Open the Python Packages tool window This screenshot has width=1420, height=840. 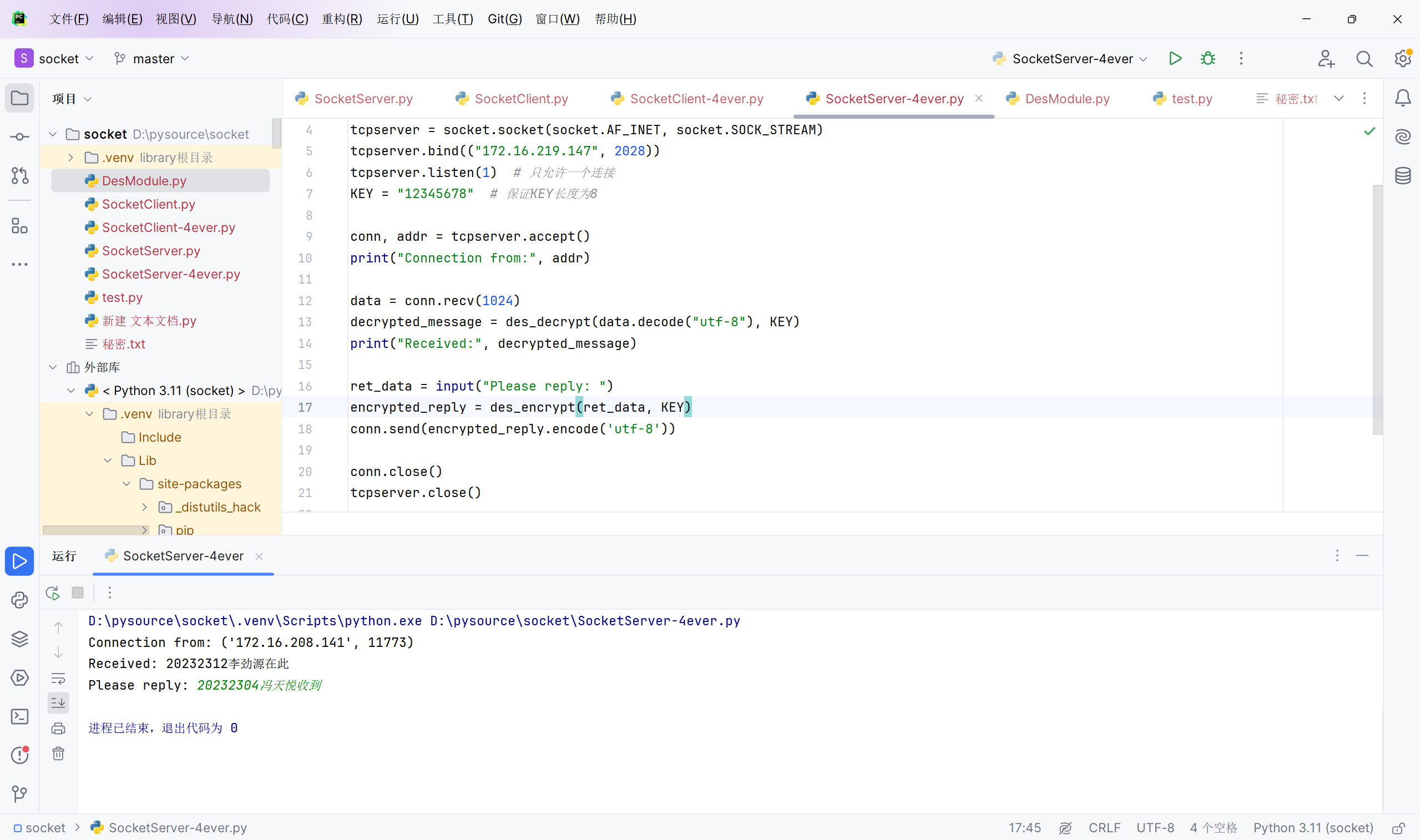tap(20, 639)
